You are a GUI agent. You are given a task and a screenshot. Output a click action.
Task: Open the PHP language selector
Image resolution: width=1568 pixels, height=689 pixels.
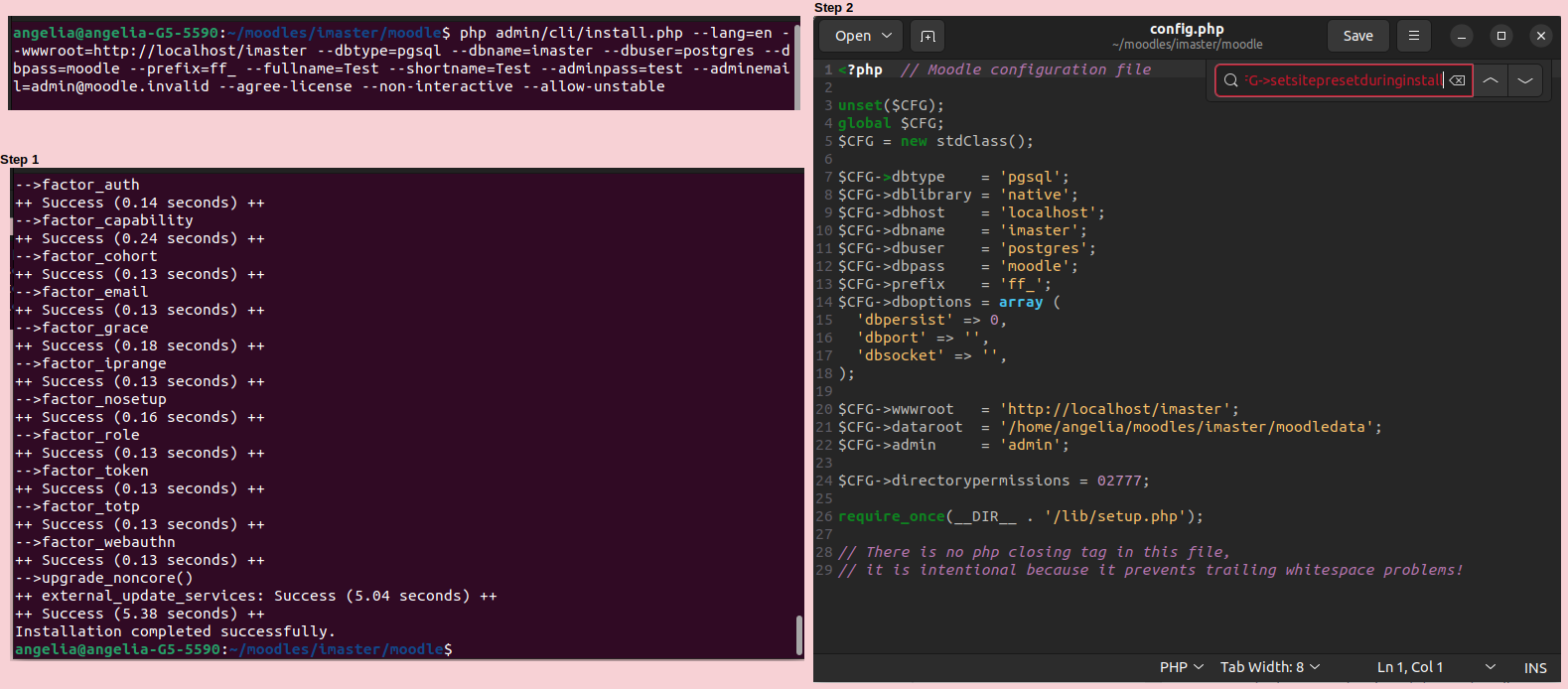coord(1182,667)
